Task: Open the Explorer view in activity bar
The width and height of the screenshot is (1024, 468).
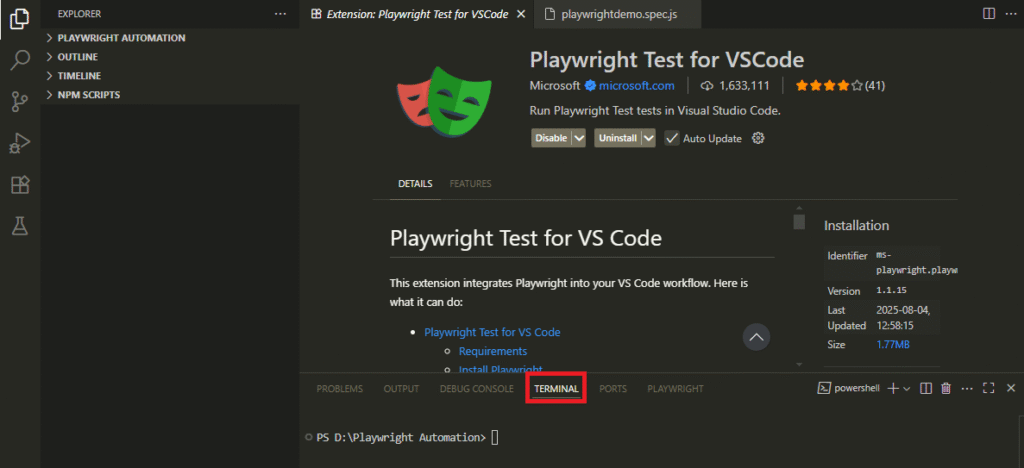Action: pyautogui.click(x=20, y=19)
